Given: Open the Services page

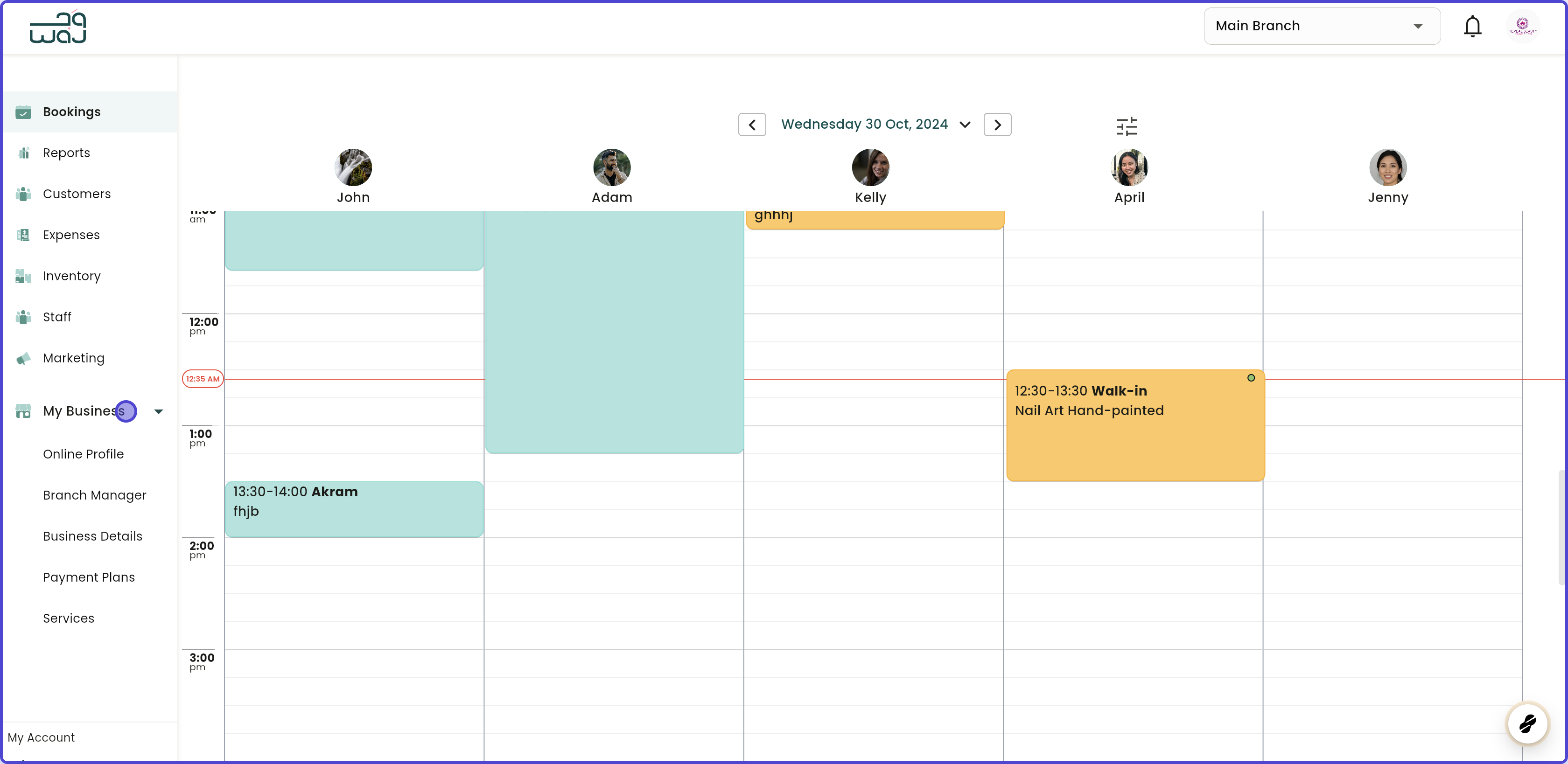Looking at the screenshot, I should point(68,618).
